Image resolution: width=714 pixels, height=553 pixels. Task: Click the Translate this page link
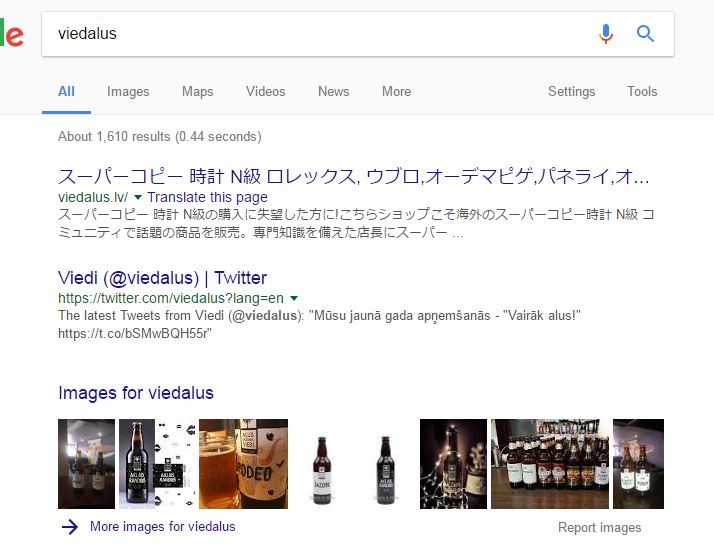[207, 198]
